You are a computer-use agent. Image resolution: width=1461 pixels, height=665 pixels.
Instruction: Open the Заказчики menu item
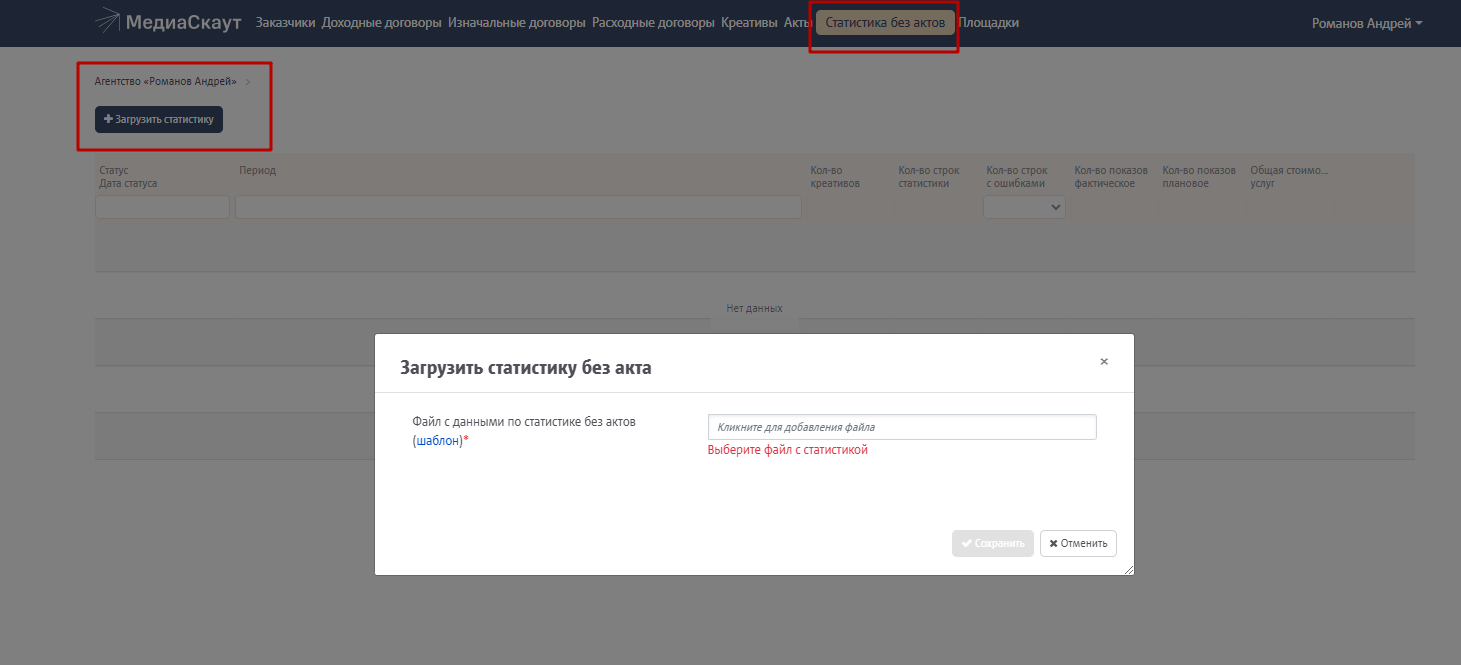(x=285, y=22)
